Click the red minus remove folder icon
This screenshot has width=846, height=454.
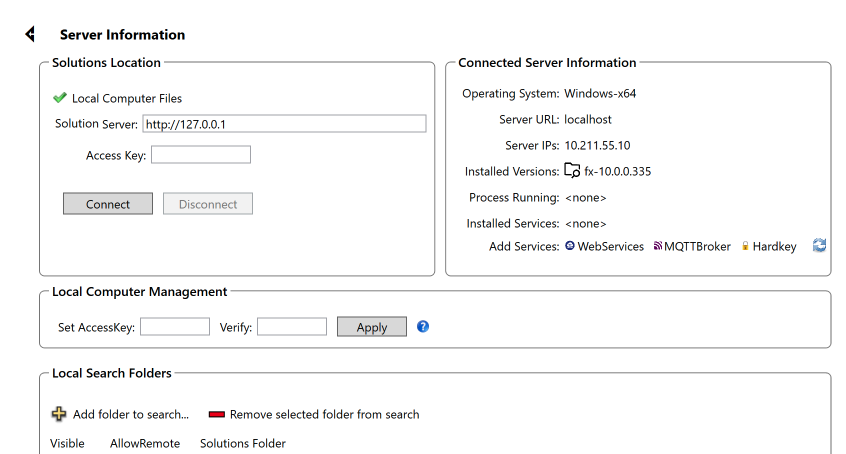(x=217, y=414)
